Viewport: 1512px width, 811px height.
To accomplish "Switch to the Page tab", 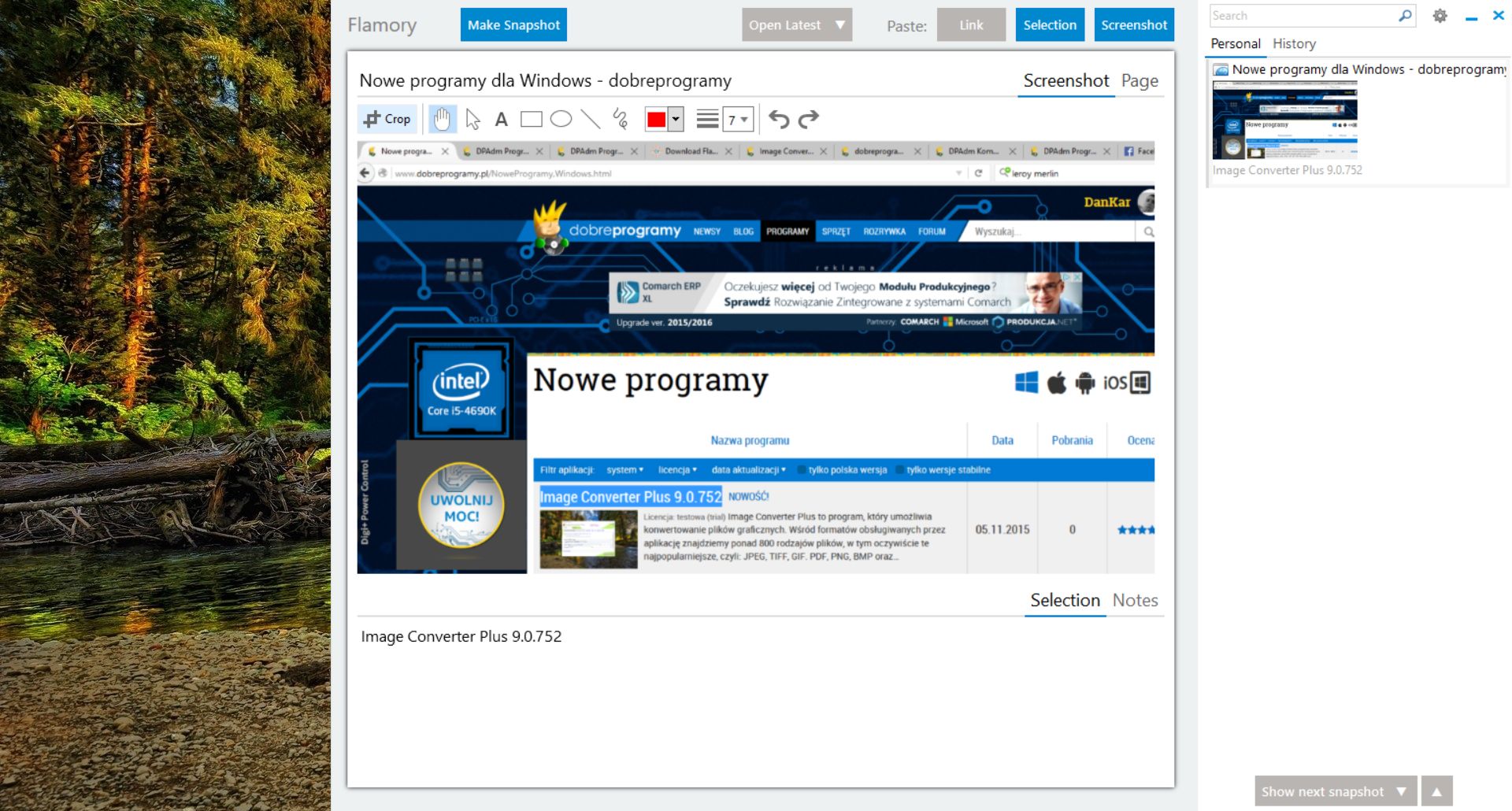I will coord(1140,80).
